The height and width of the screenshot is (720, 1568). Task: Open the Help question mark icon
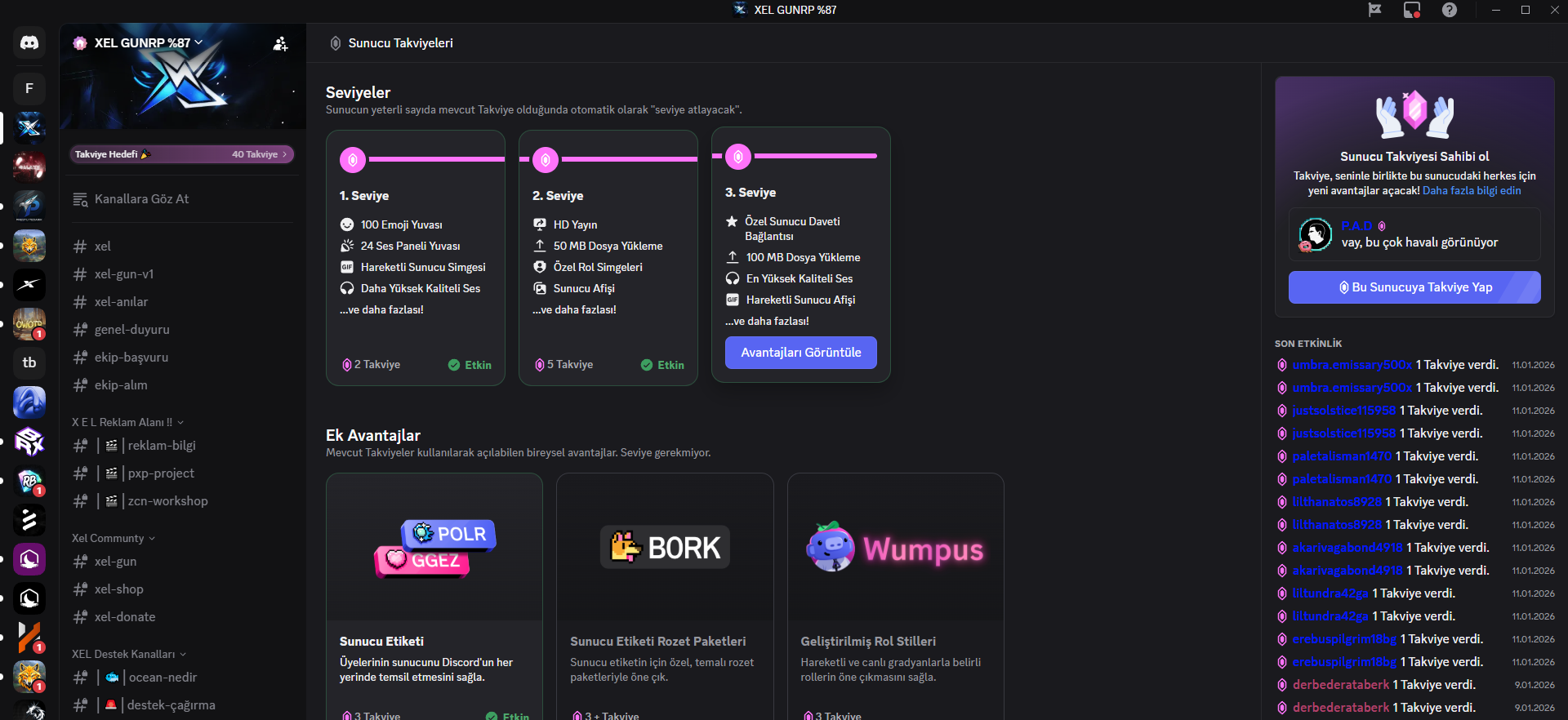(1450, 10)
